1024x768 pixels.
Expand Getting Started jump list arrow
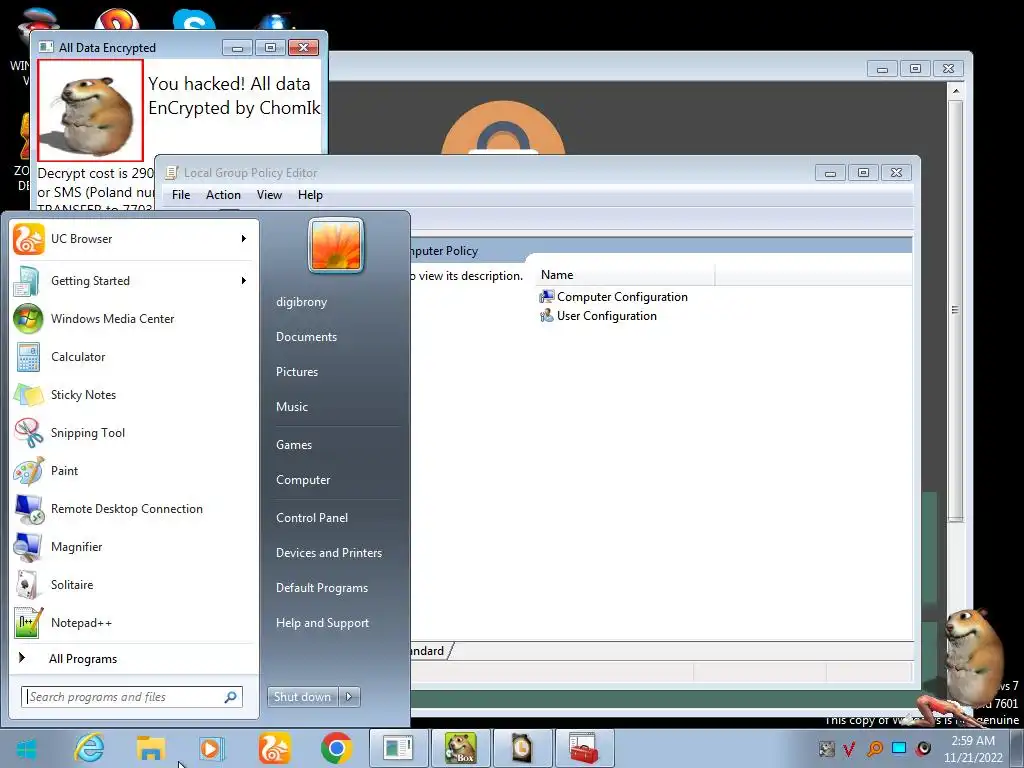coord(244,281)
